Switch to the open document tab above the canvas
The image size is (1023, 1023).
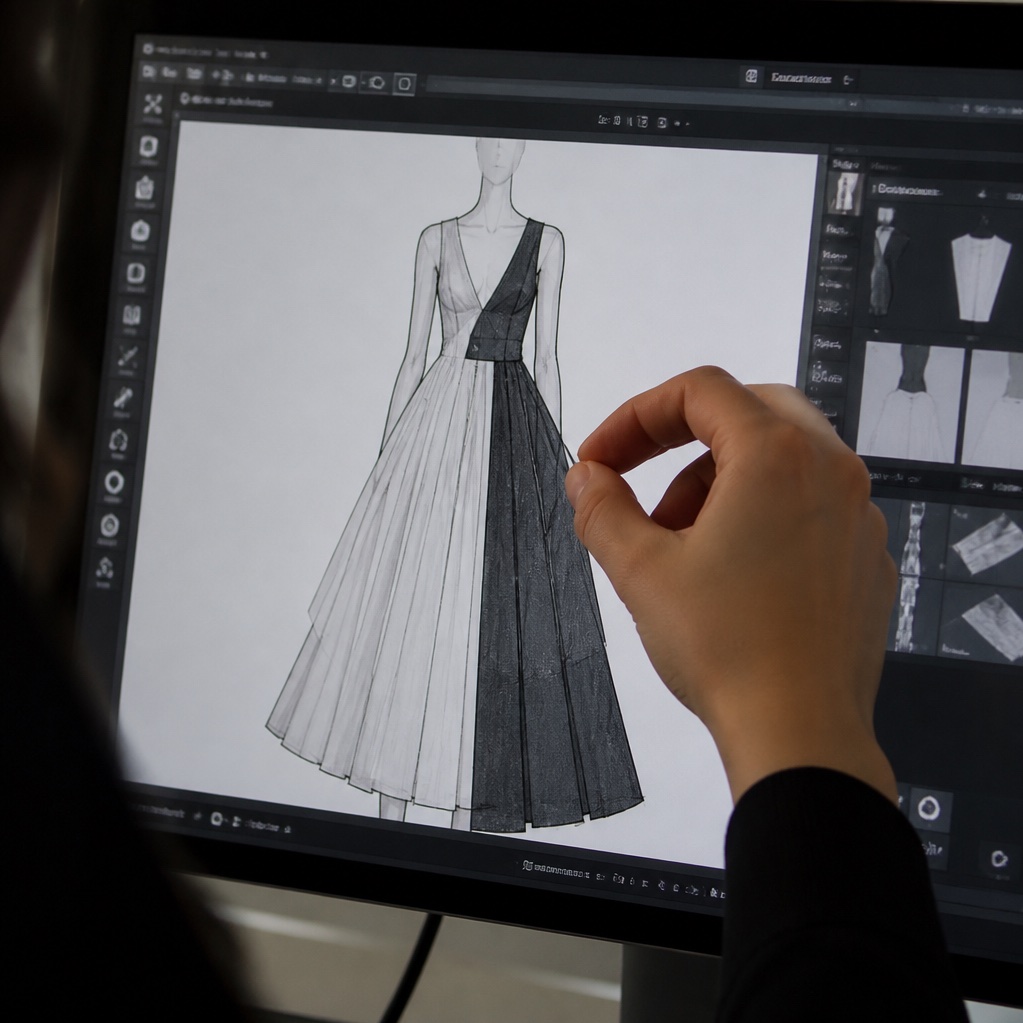[x=226, y=101]
